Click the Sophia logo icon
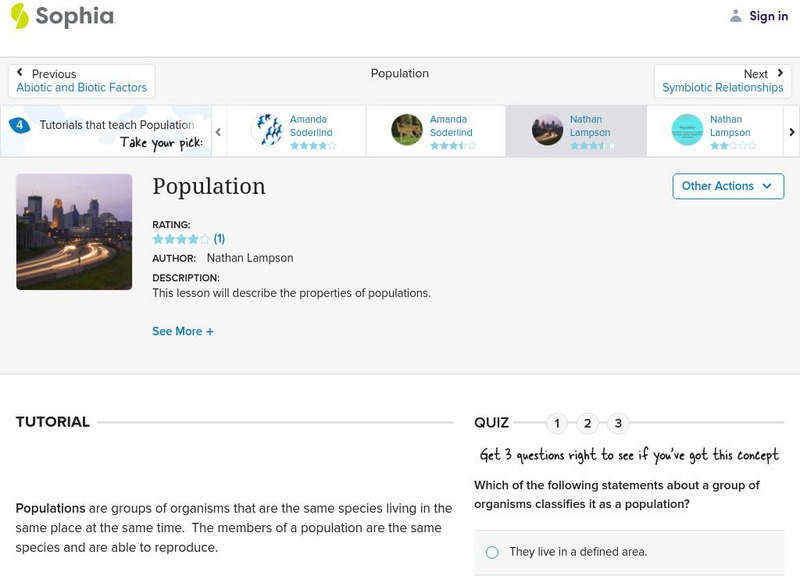This screenshot has width=800, height=576. pyautogui.click(x=19, y=16)
